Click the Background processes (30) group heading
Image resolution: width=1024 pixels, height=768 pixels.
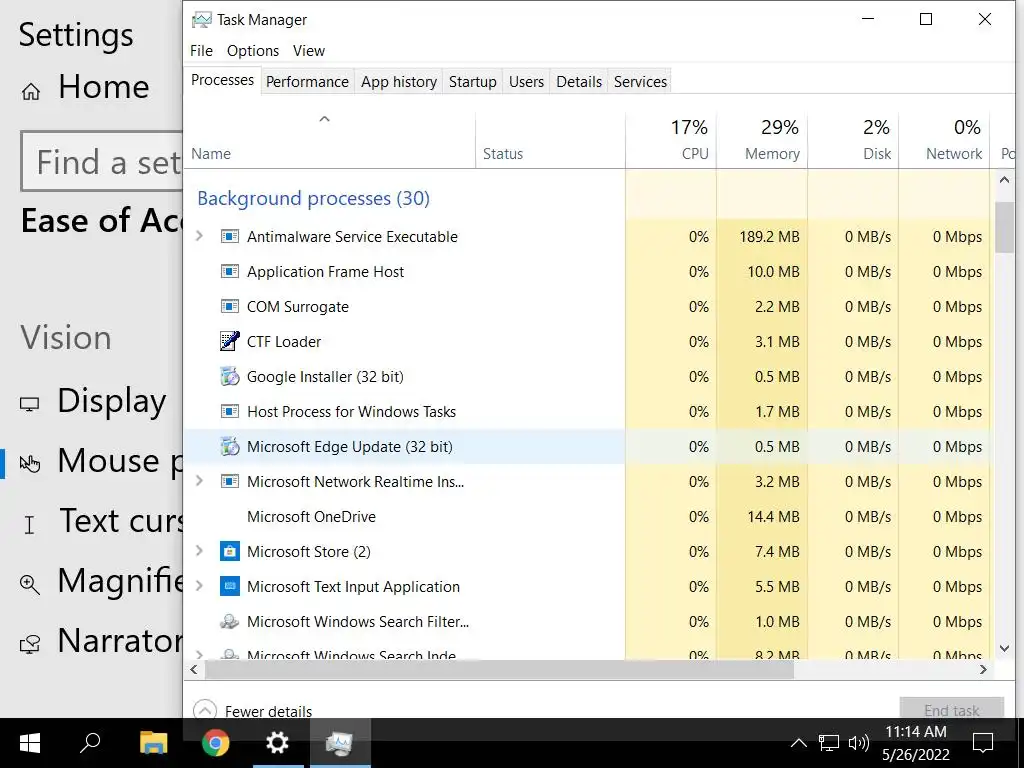click(313, 199)
